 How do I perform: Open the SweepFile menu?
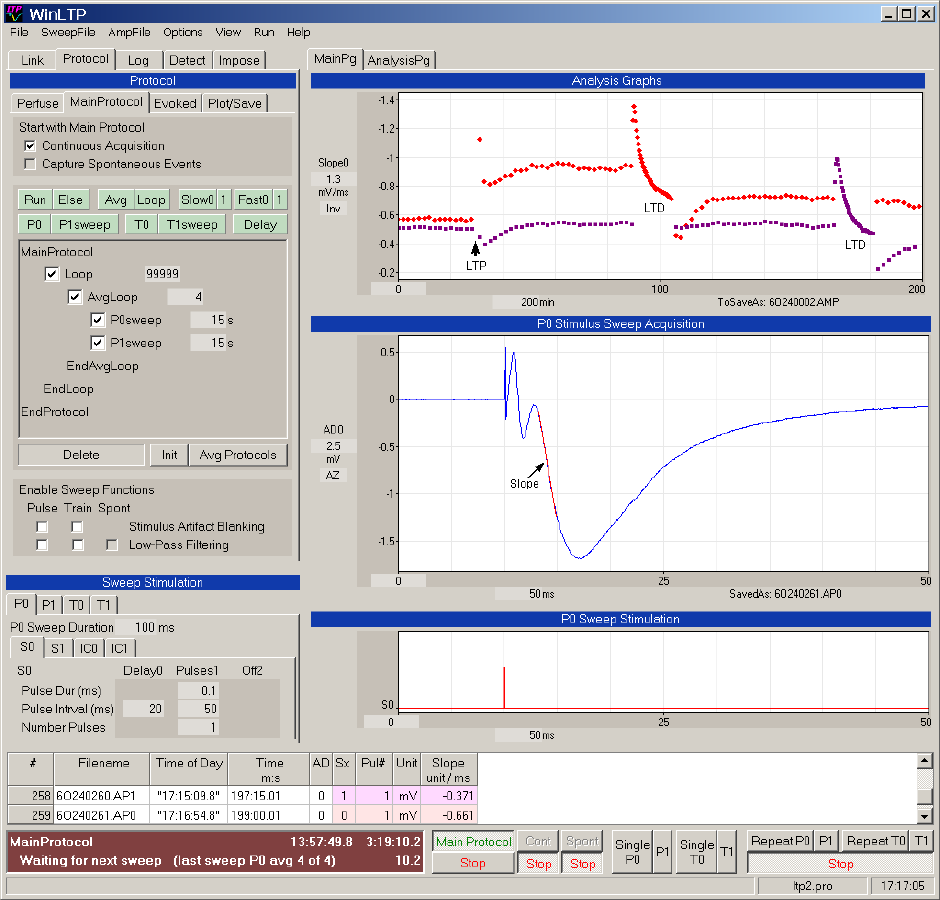[68, 32]
